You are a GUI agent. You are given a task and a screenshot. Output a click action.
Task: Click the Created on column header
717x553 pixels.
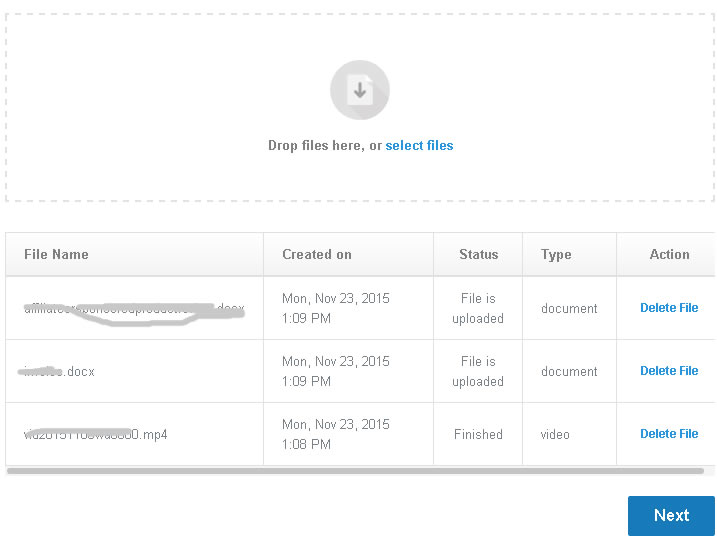click(x=317, y=255)
